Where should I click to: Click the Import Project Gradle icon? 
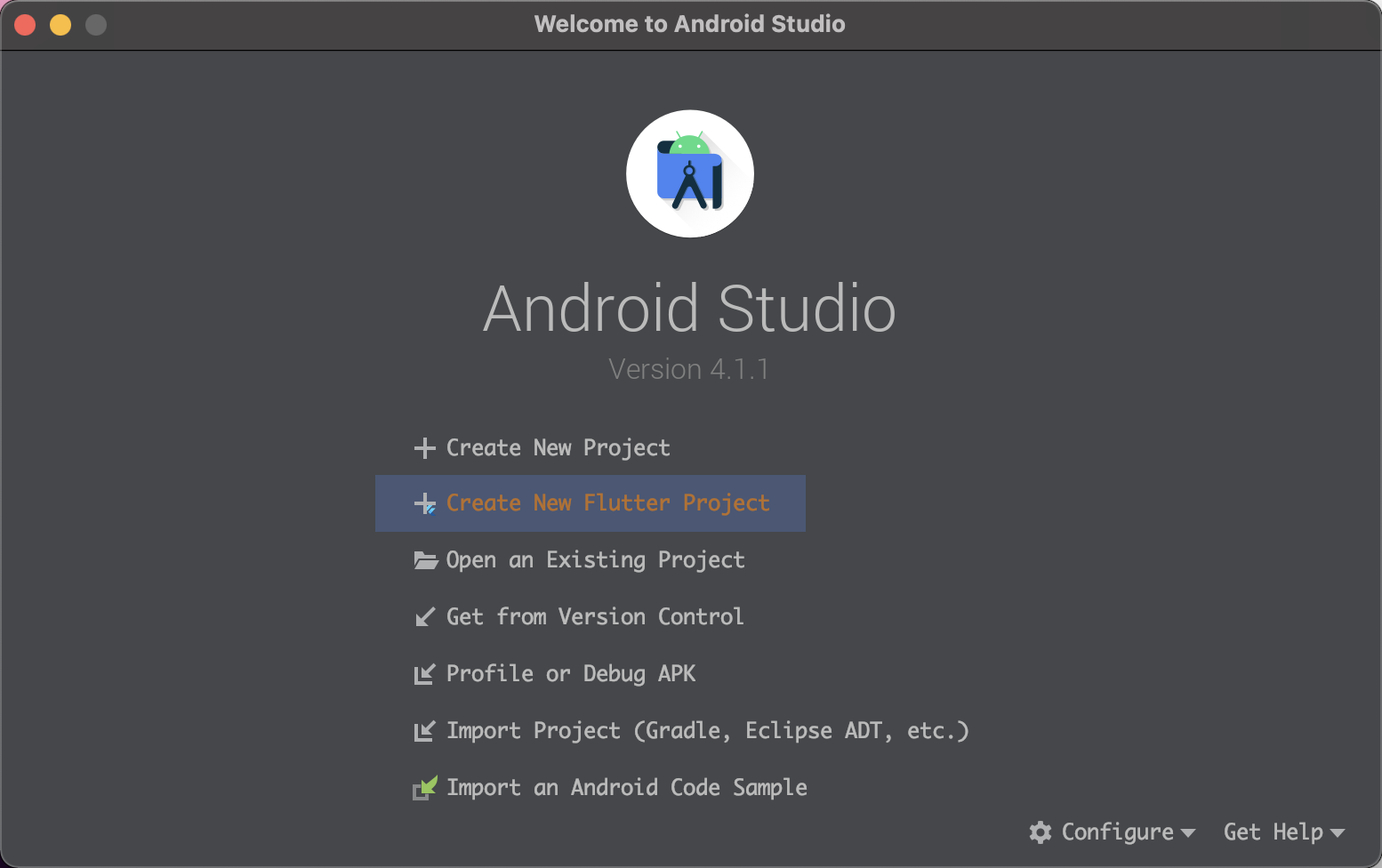click(425, 731)
